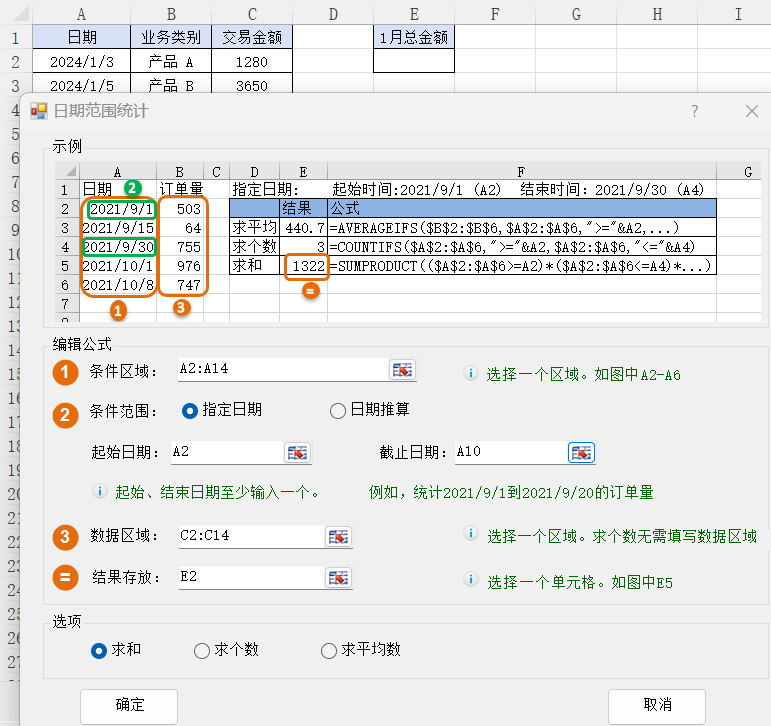Select the 指定日期 radio option

tap(190, 410)
